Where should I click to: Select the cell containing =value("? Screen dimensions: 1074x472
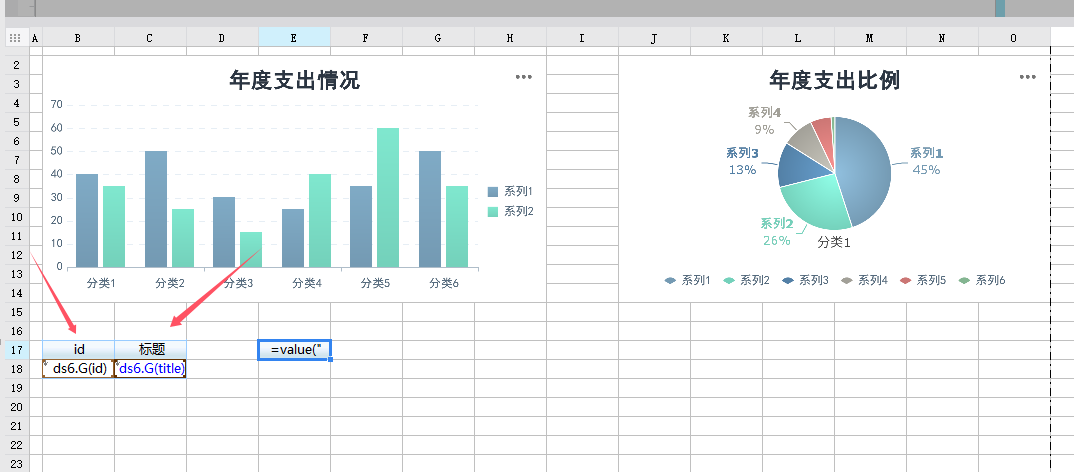tap(295, 350)
